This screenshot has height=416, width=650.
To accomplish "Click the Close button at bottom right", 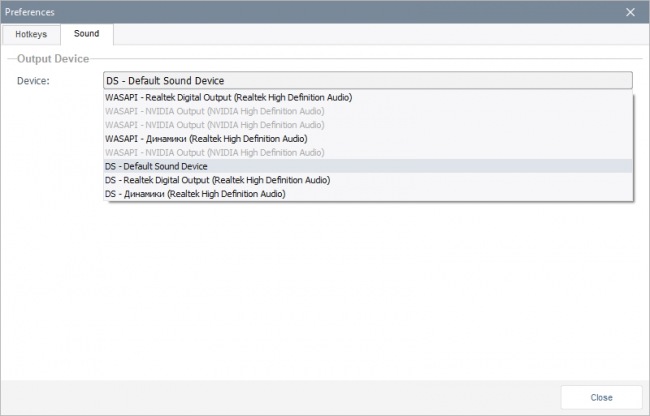I will click(601, 397).
